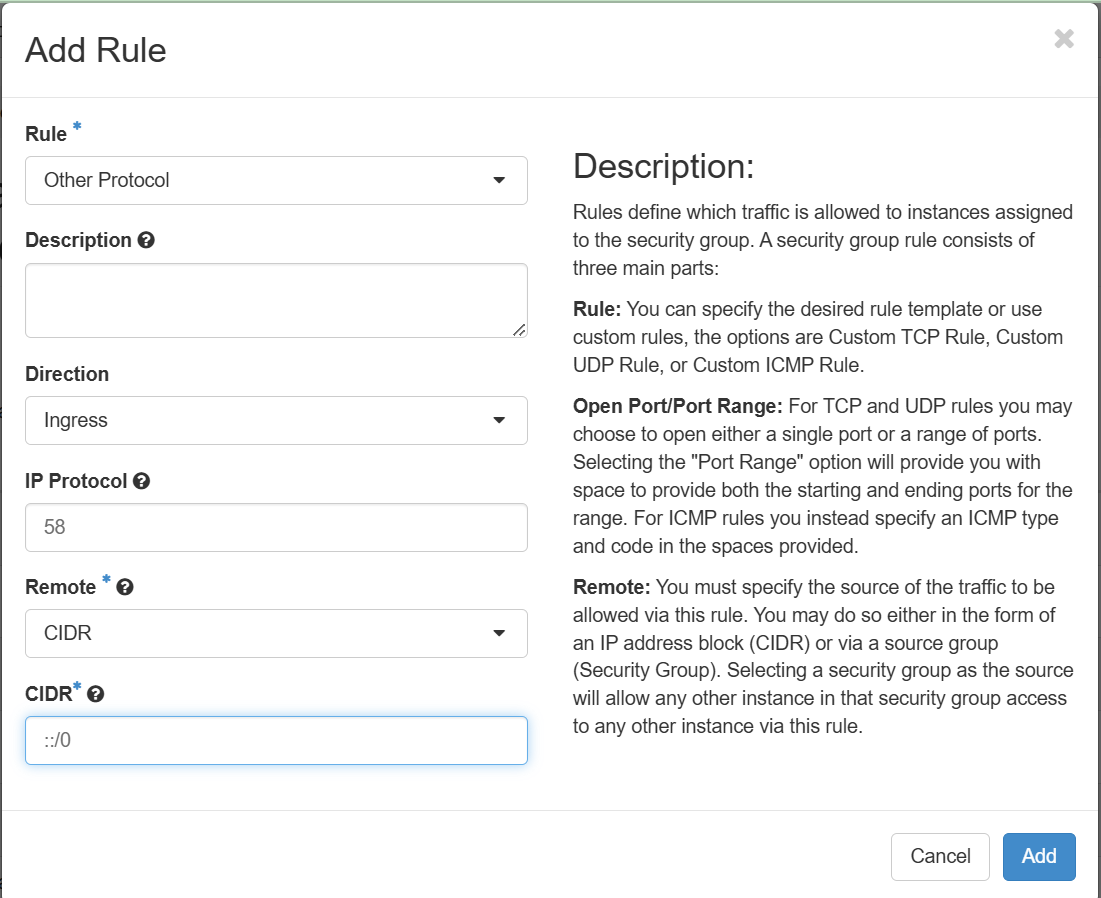Click the CIDR field label text
Screen dimensions: 1101x898
(48, 694)
